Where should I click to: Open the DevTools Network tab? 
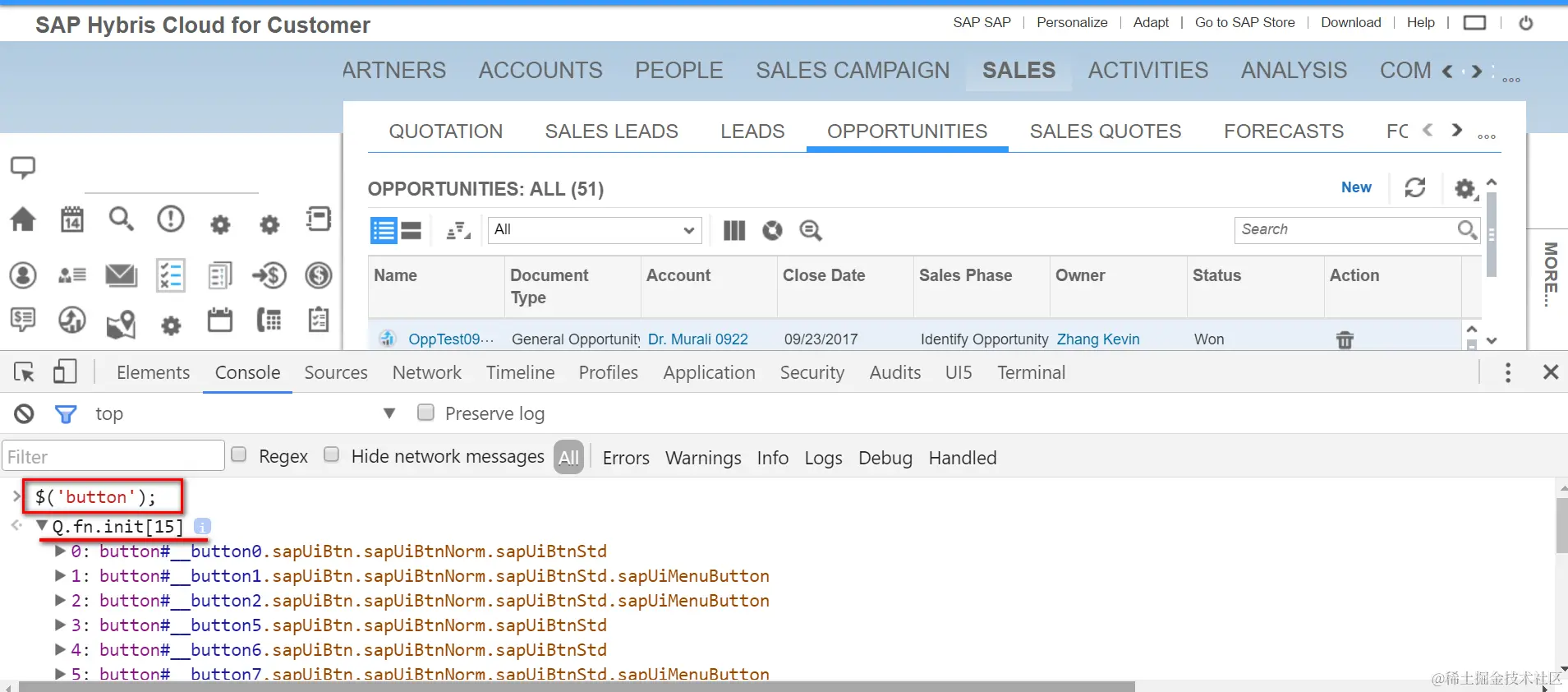(427, 372)
